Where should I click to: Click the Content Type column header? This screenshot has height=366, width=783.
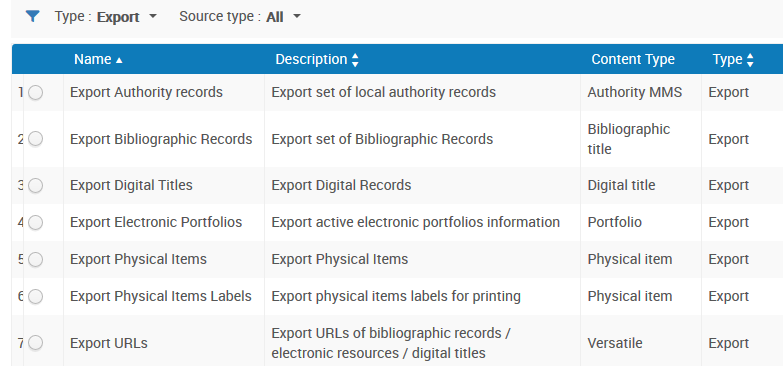click(x=633, y=59)
